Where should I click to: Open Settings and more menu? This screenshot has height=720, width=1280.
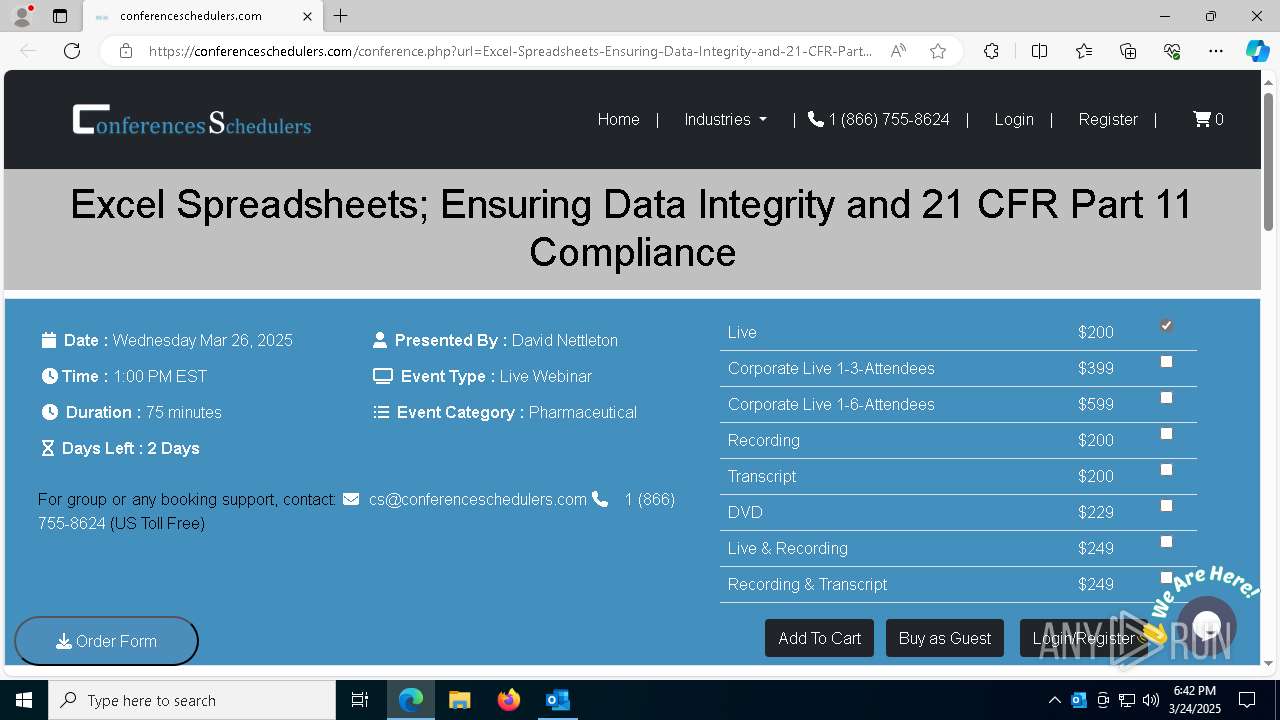(x=1216, y=51)
